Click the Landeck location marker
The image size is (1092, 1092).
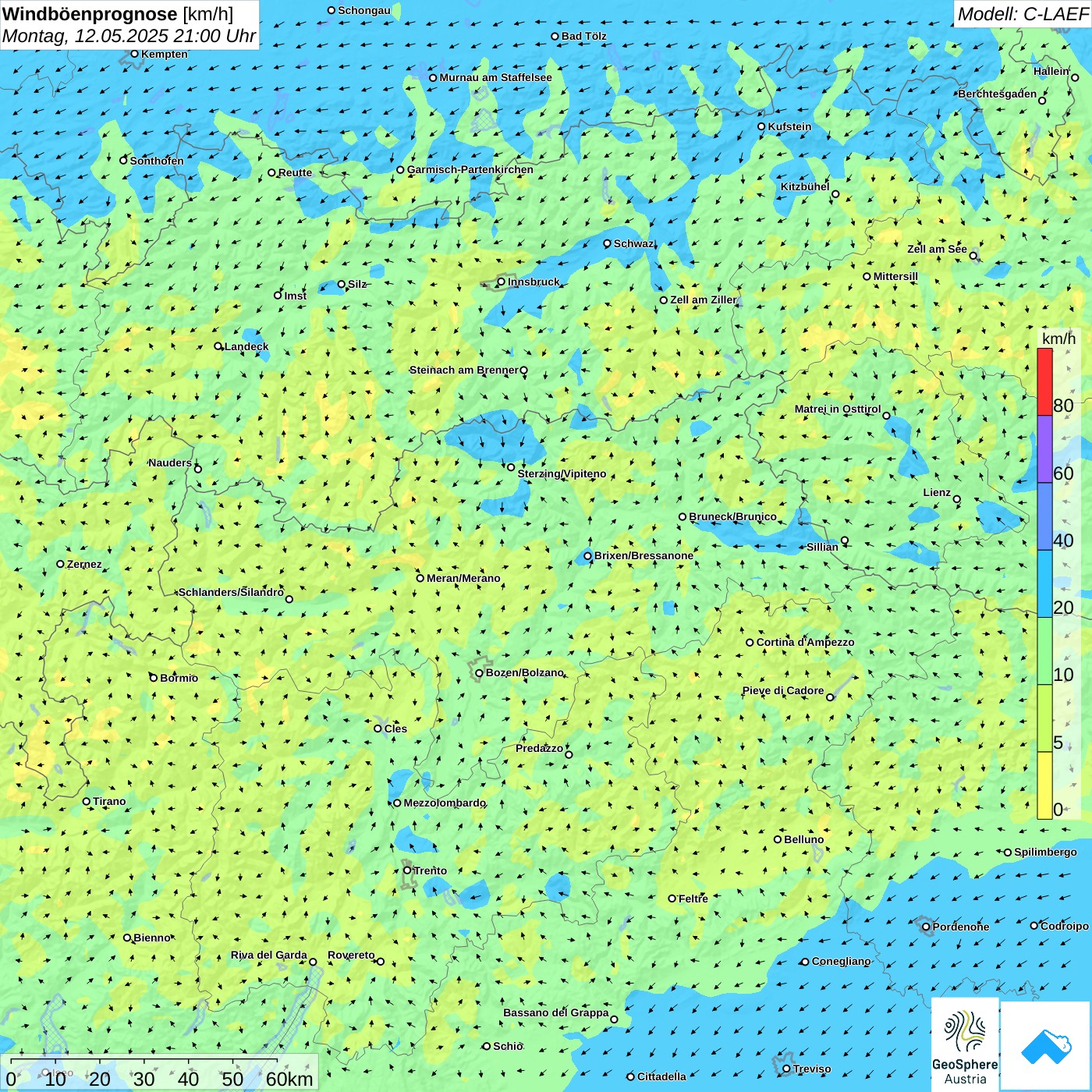coord(218,346)
